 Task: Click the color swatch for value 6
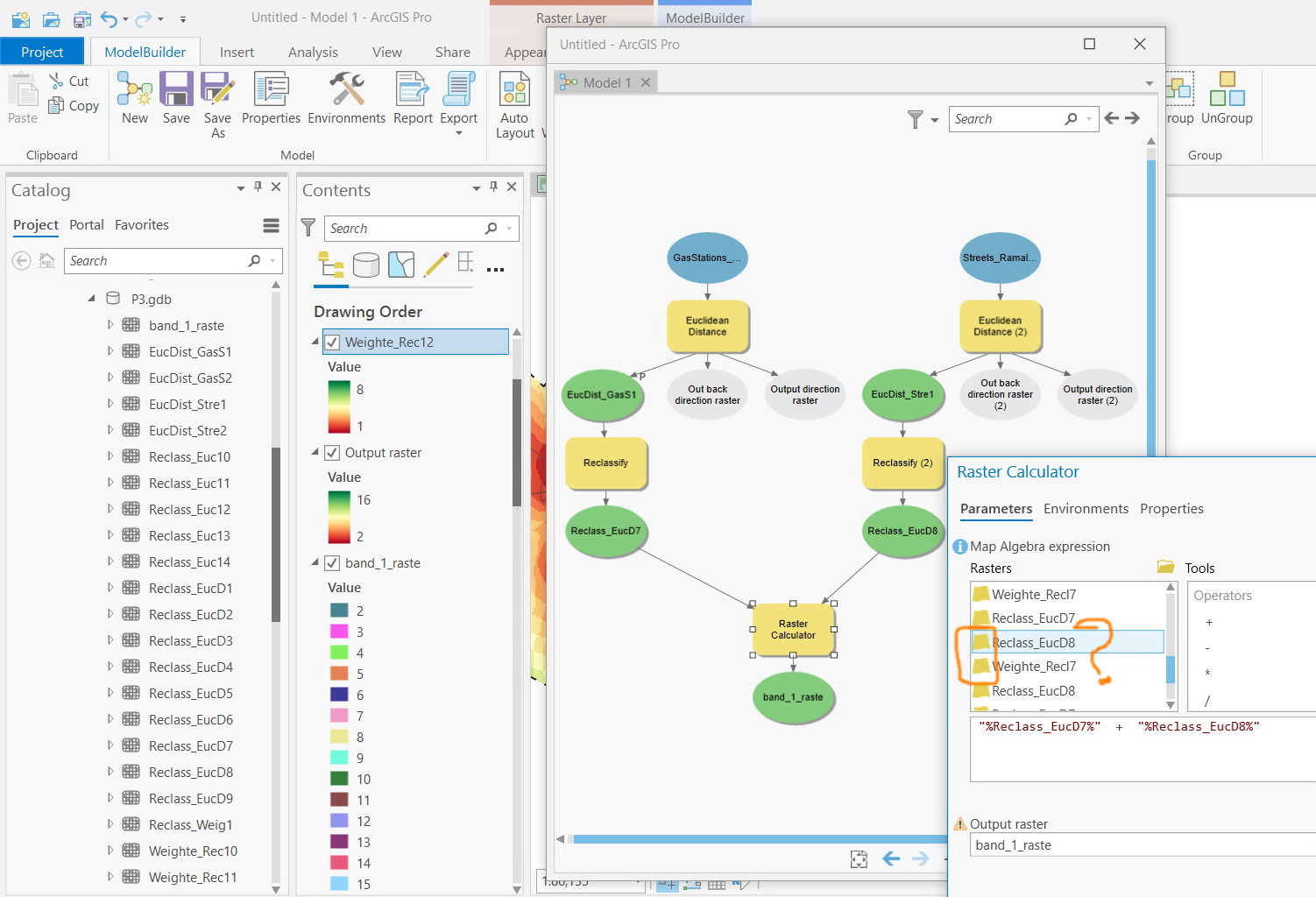(339, 695)
